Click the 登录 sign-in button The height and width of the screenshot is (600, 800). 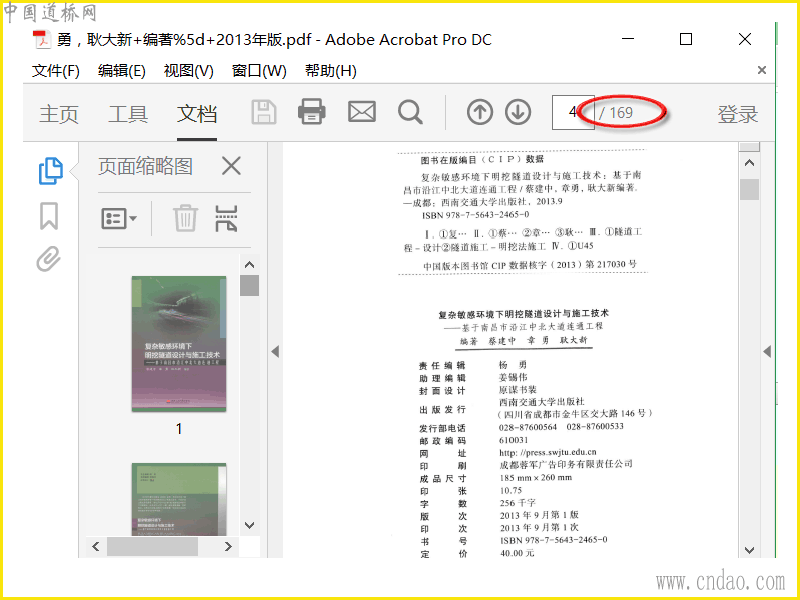pos(738,114)
